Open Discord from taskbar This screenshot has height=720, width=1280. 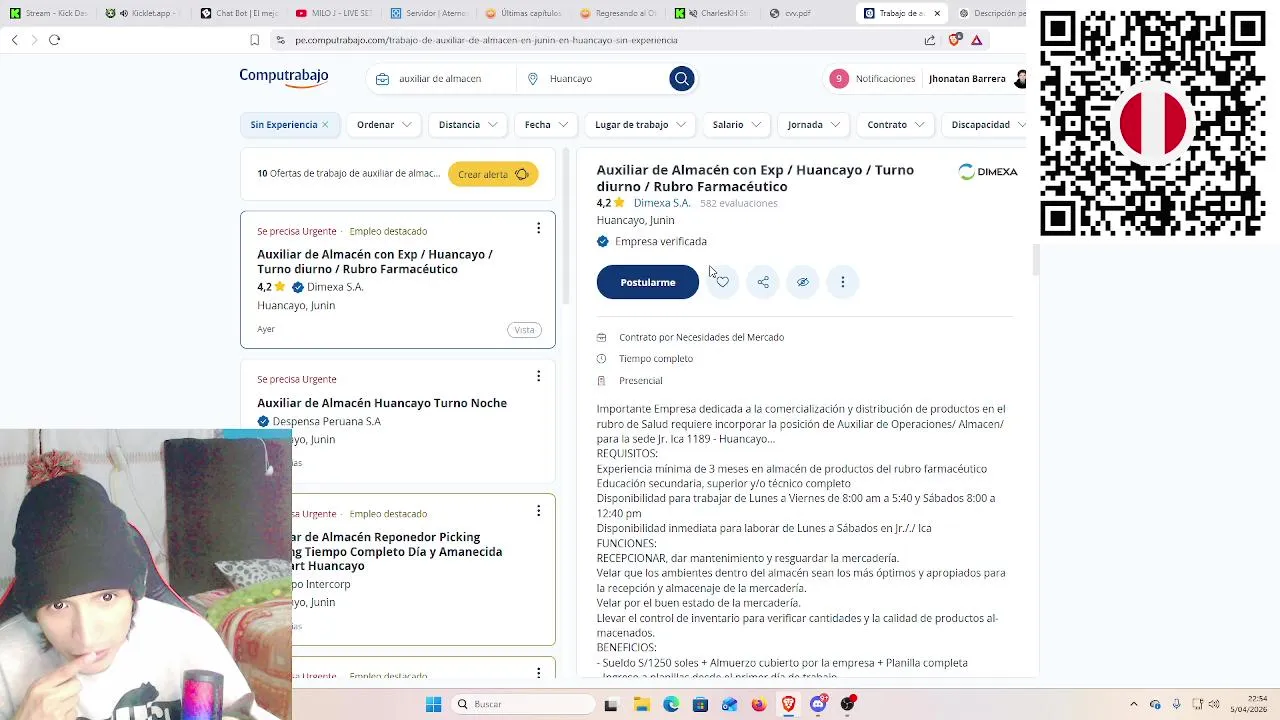(x=818, y=704)
